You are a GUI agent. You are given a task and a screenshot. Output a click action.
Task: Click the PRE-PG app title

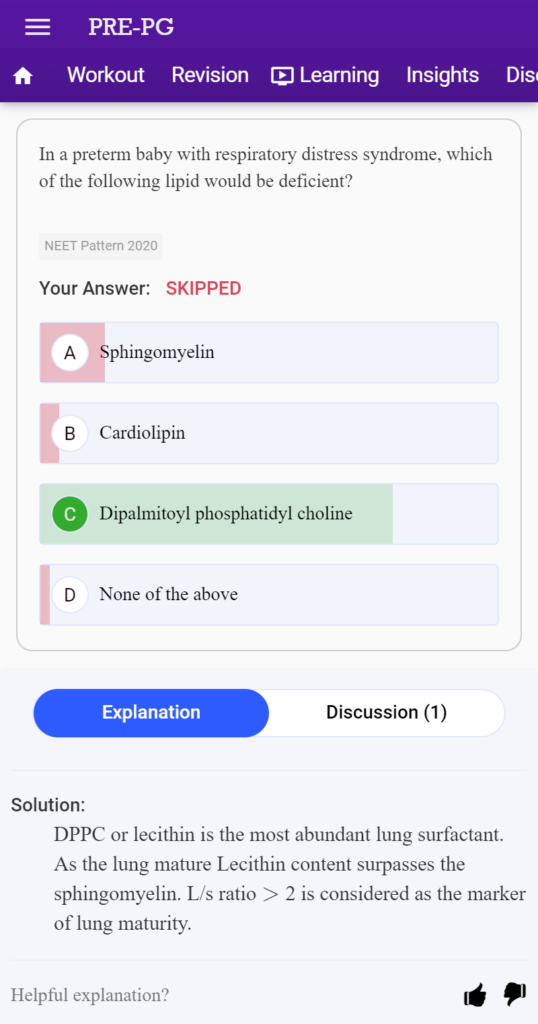[x=131, y=27]
